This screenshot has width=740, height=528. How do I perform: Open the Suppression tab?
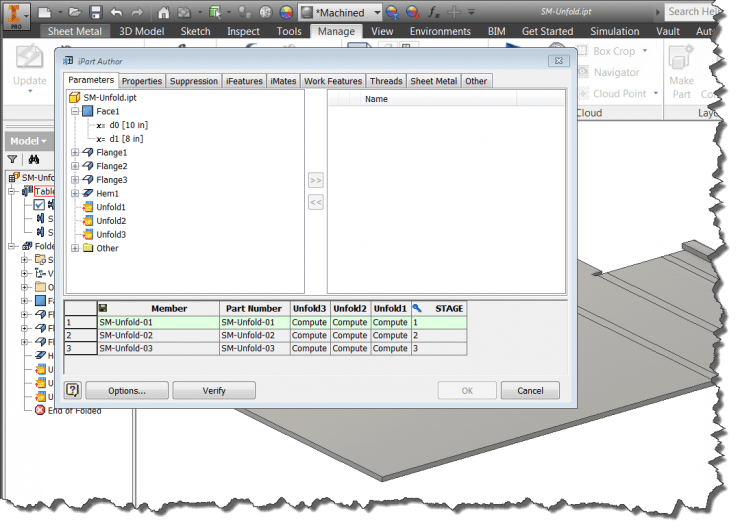[193, 81]
